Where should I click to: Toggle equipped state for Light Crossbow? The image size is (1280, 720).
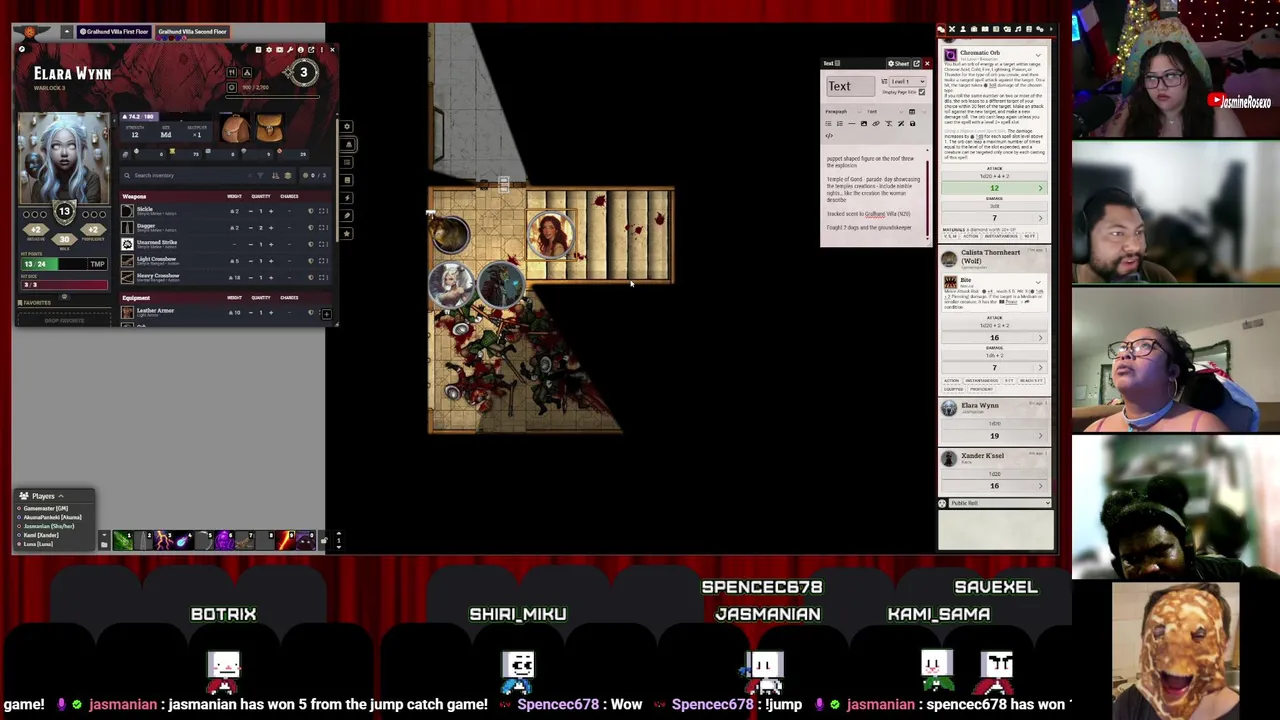click(x=311, y=261)
